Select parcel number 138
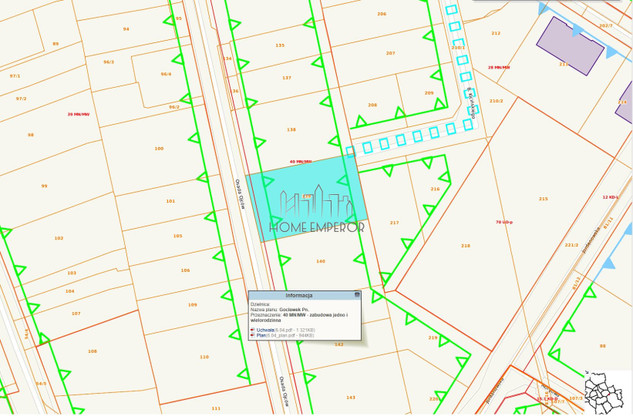Image resolution: width=633 pixels, height=416 pixels. coord(291,130)
